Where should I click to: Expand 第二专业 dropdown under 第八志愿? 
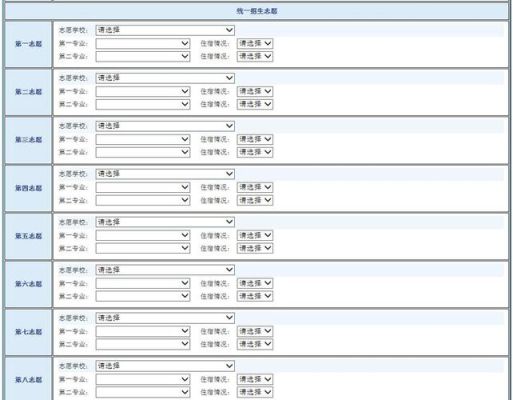point(143,392)
